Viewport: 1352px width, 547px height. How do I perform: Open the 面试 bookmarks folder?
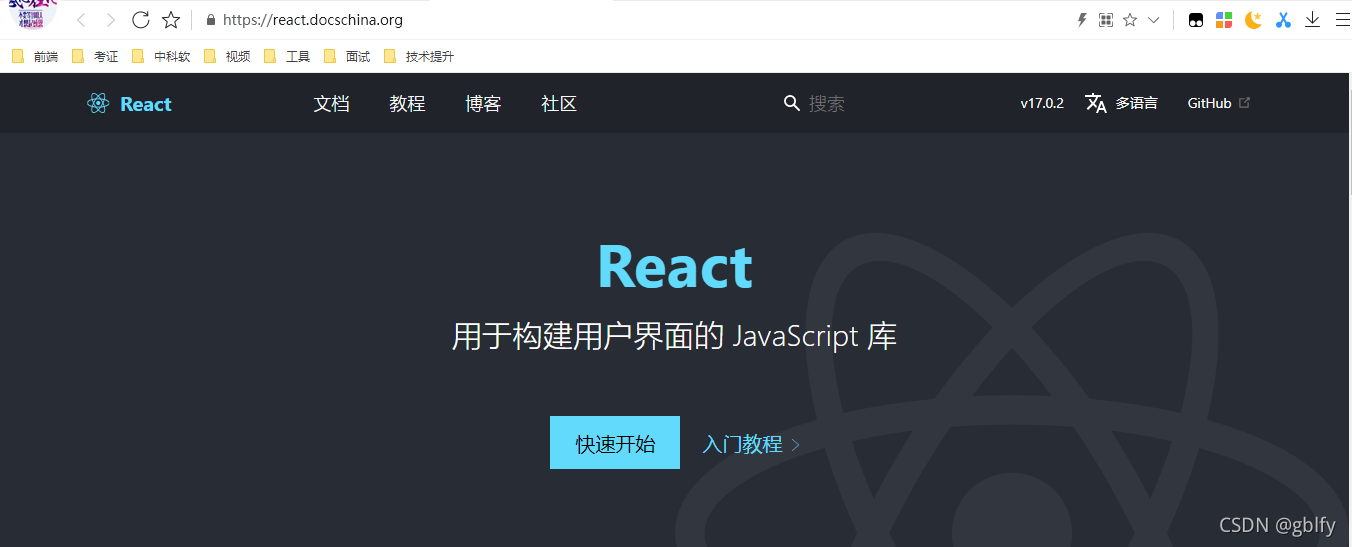pyautogui.click(x=347, y=57)
